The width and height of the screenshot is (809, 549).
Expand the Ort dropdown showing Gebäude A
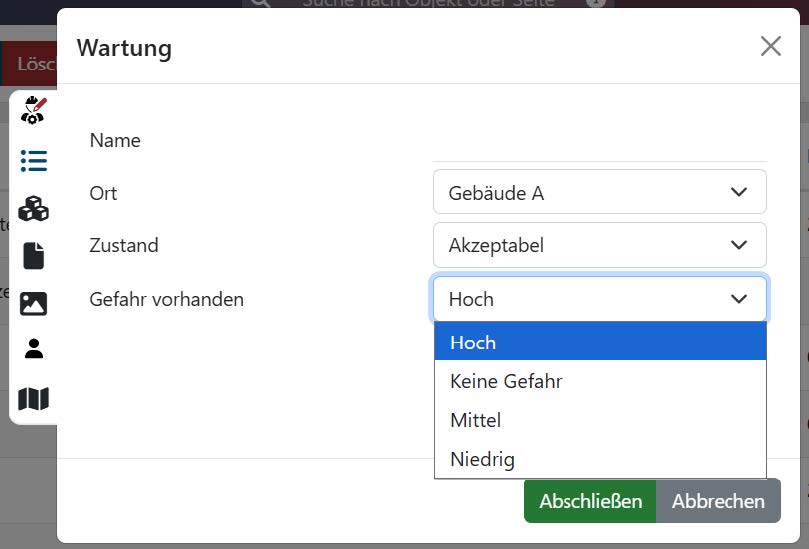tap(599, 192)
